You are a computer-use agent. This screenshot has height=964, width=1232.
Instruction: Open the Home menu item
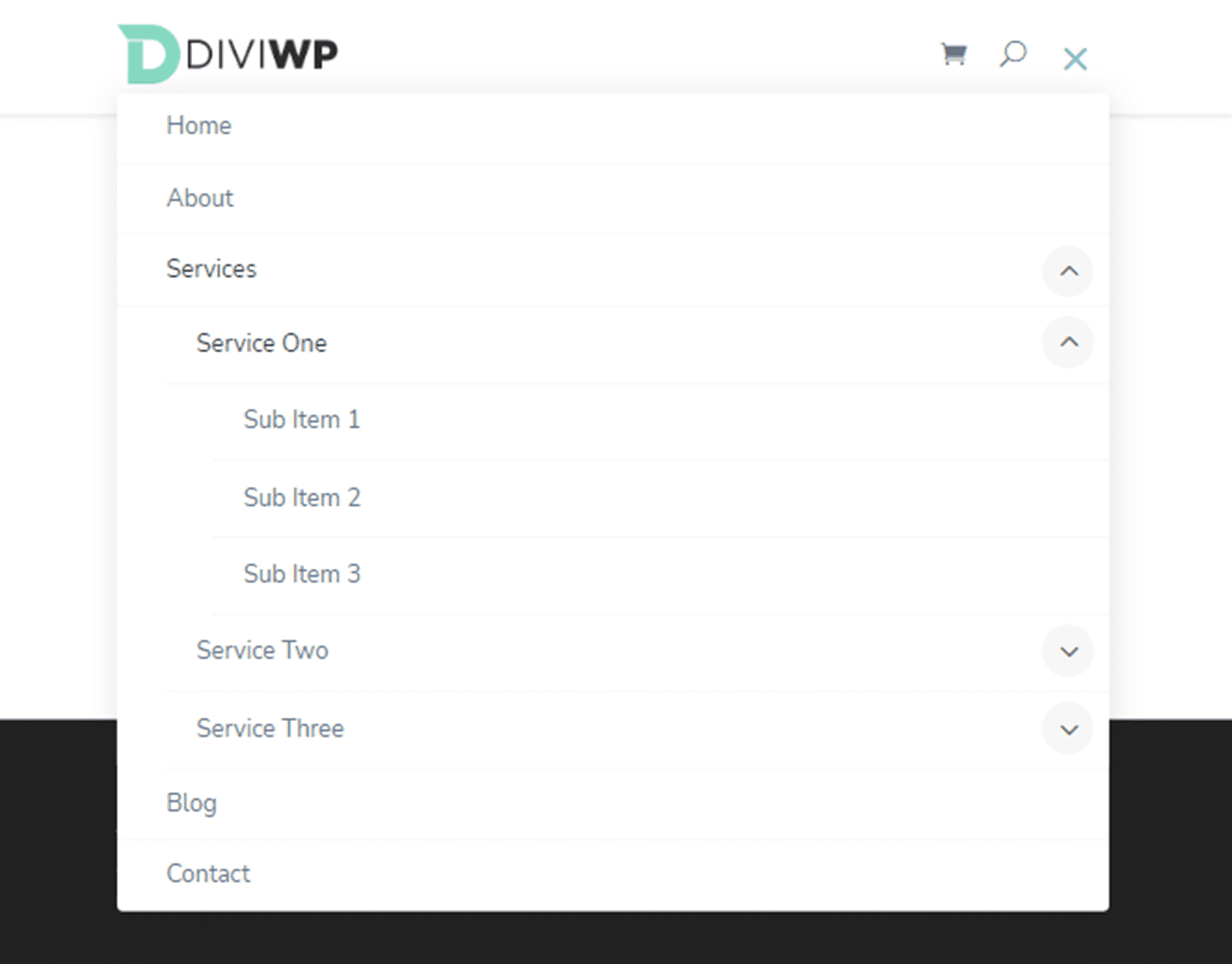(x=199, y=125)
